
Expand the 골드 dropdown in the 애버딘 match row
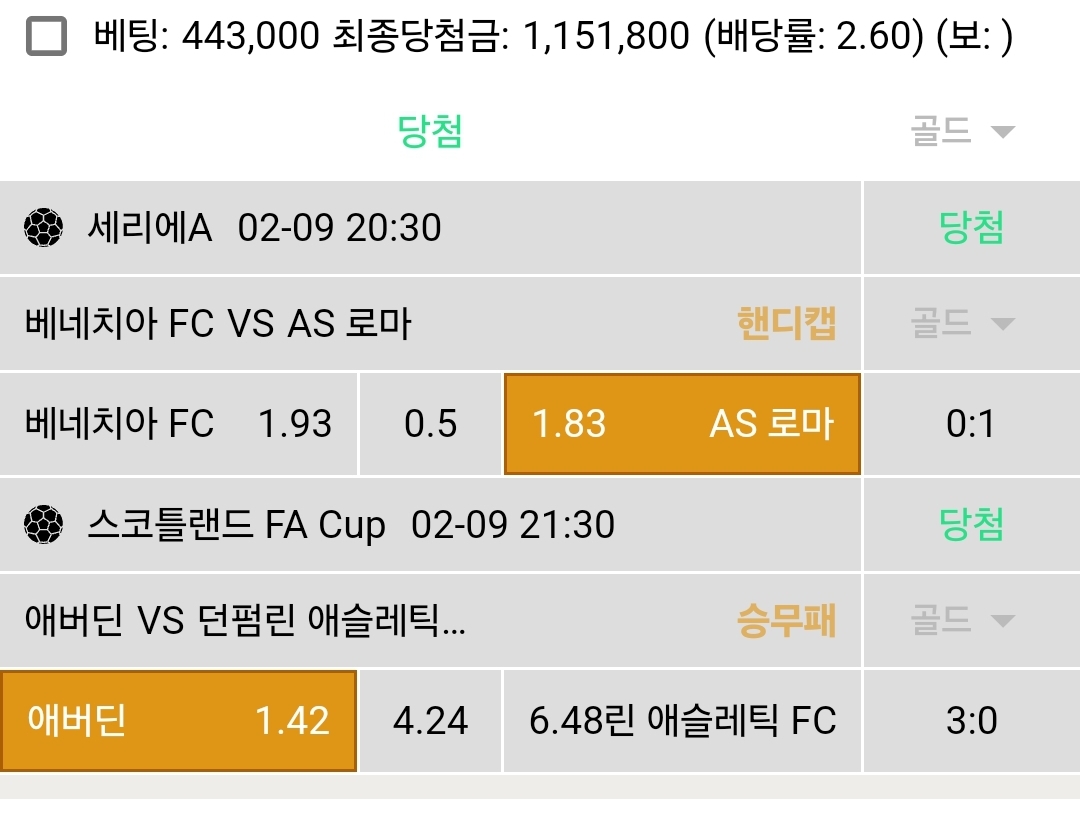[x=962, y=621]
